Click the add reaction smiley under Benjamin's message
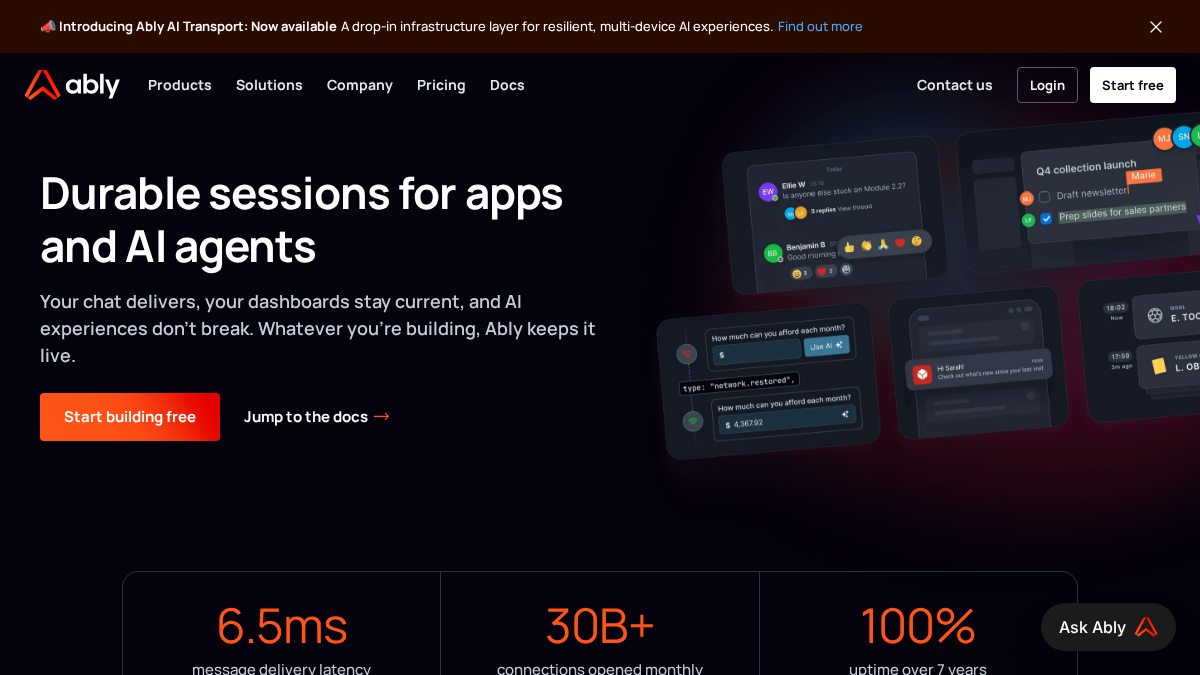1200x675 pixels. pyautogui.click(x=847, y=269)
